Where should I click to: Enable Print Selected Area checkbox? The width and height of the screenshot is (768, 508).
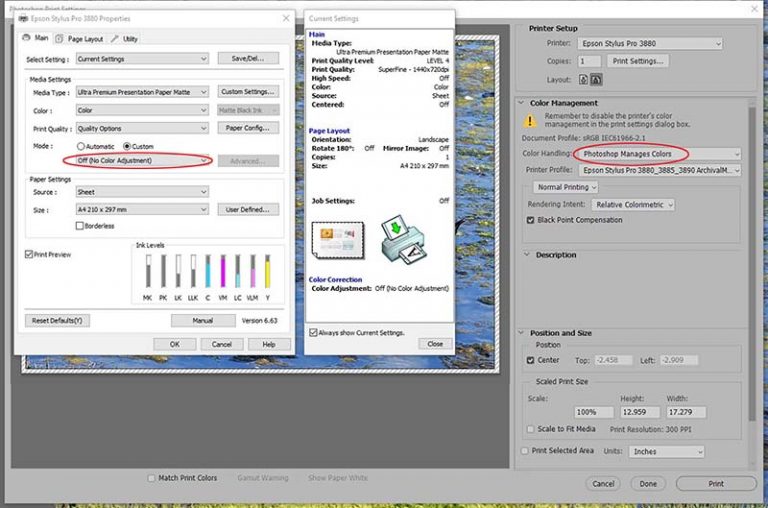(x=525, y=451)
